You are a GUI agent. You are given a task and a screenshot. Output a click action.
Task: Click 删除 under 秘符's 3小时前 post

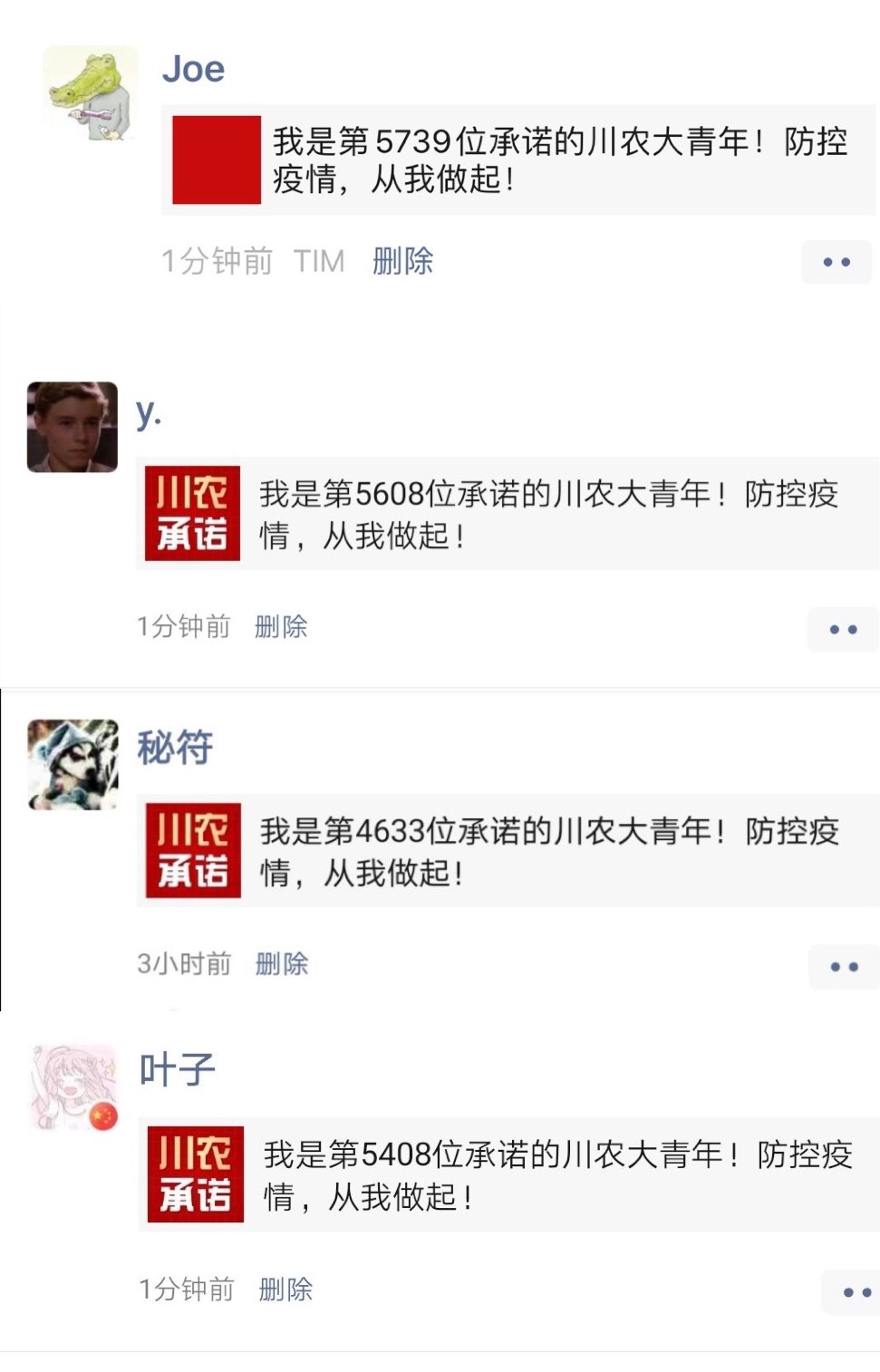click(x=282, y=963)
